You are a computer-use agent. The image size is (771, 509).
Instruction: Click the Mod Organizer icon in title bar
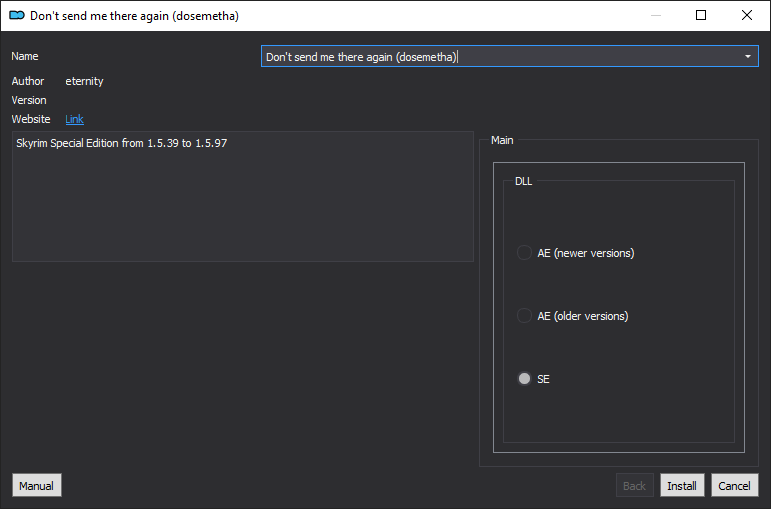pos(17,16)
